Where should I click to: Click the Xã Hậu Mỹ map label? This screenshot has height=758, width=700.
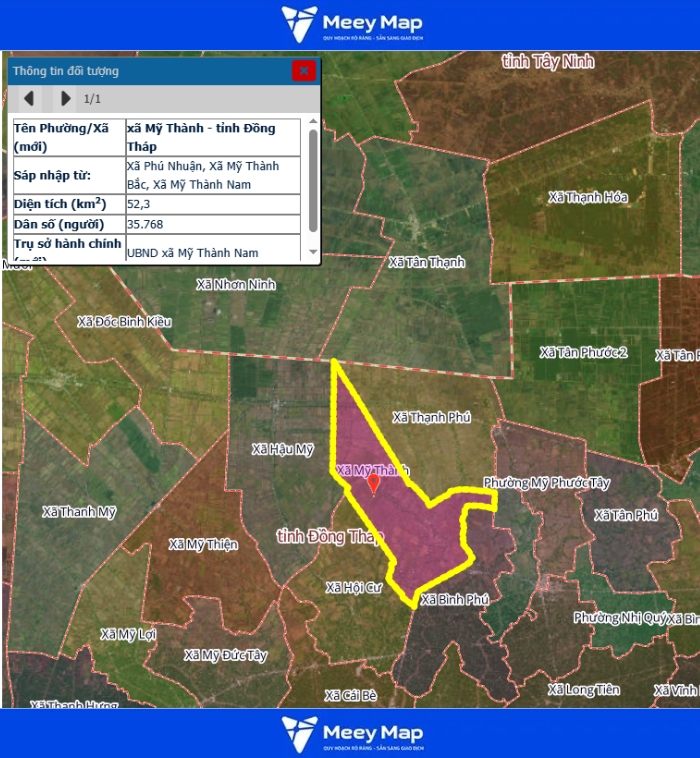[283, 450]
